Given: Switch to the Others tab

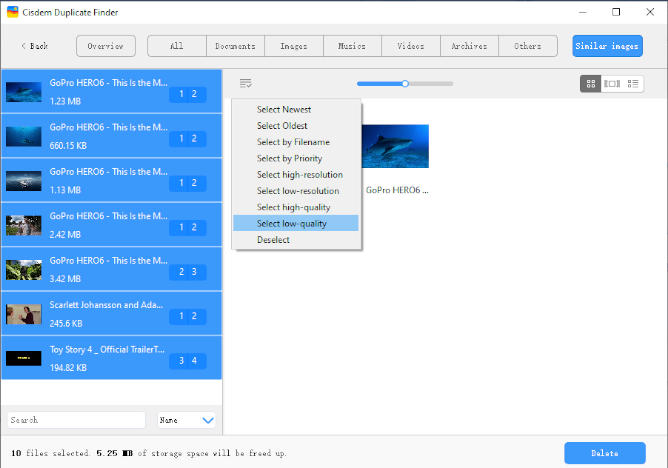Looking at the screenshot, I should (x=527, y=46).
